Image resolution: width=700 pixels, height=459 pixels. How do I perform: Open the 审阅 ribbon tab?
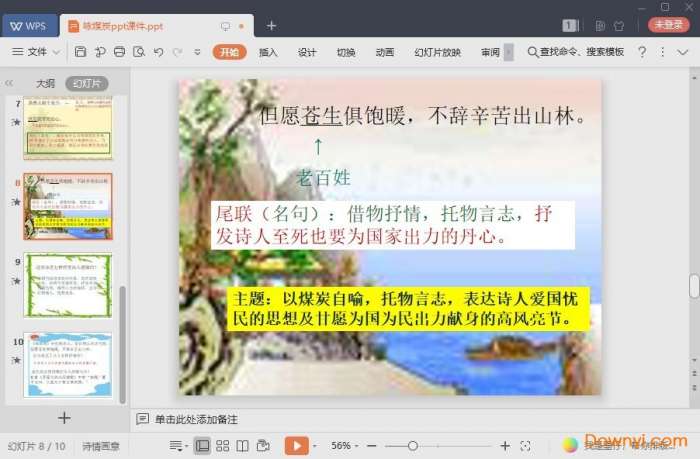point(490,52)
